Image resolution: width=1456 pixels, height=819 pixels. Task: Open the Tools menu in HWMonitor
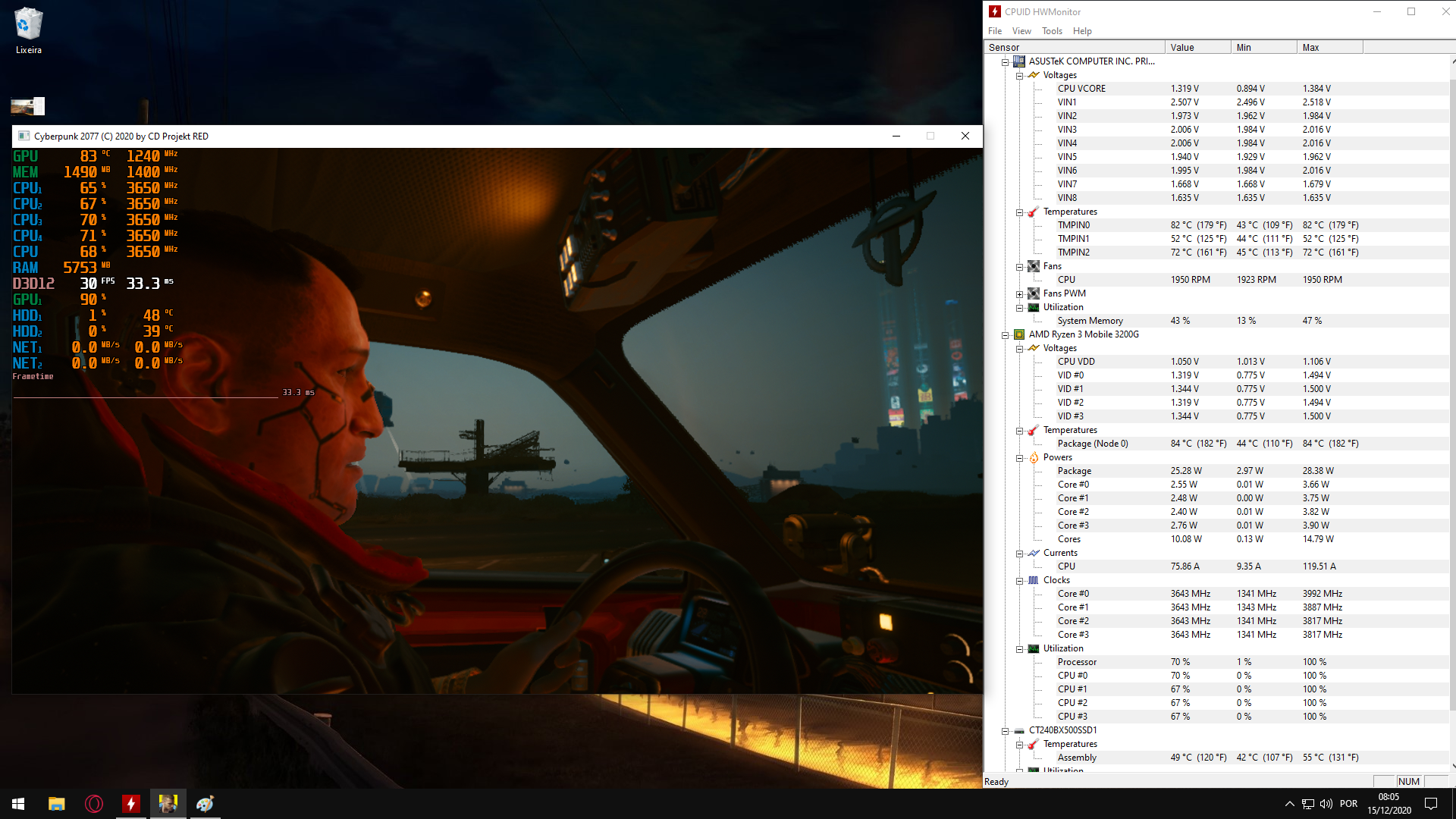click(1052, 31)
